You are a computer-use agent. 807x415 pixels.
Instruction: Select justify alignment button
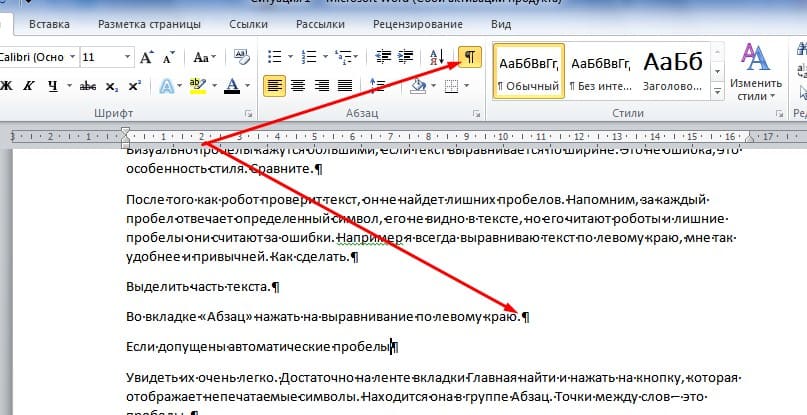(344, 85)
